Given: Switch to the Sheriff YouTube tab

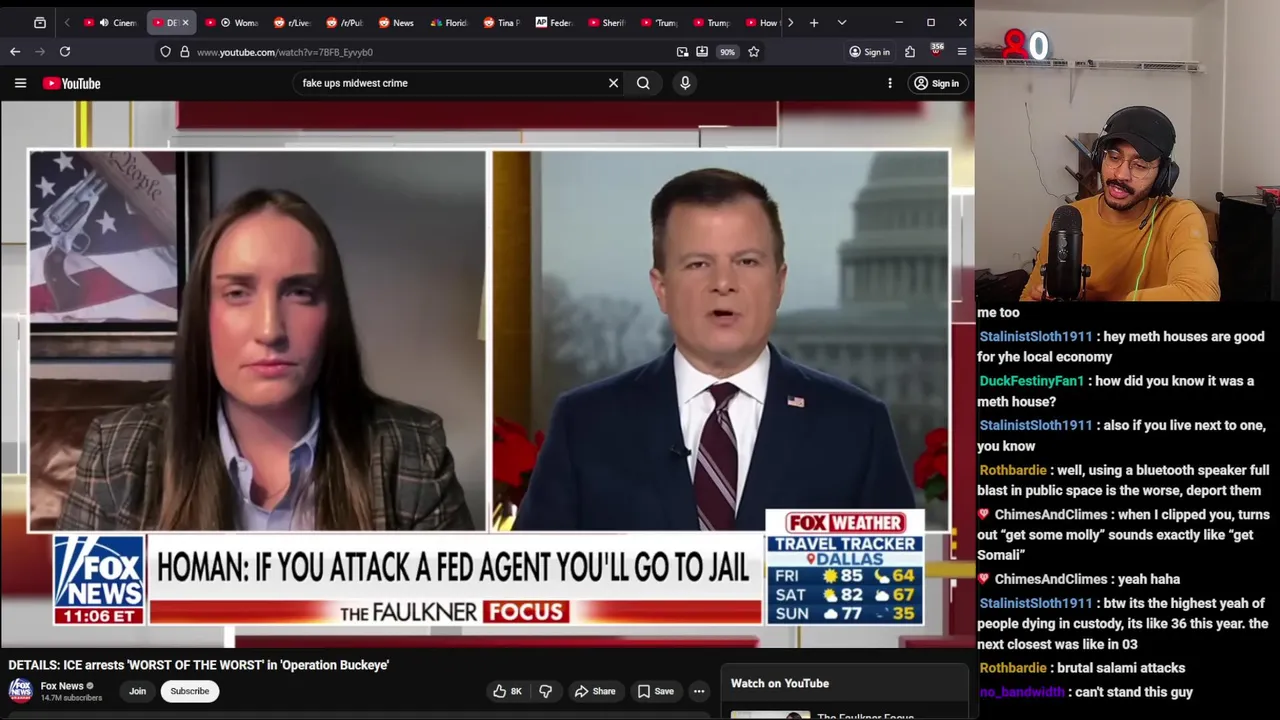Looking at the screenshot, I should tap(606, 22).
